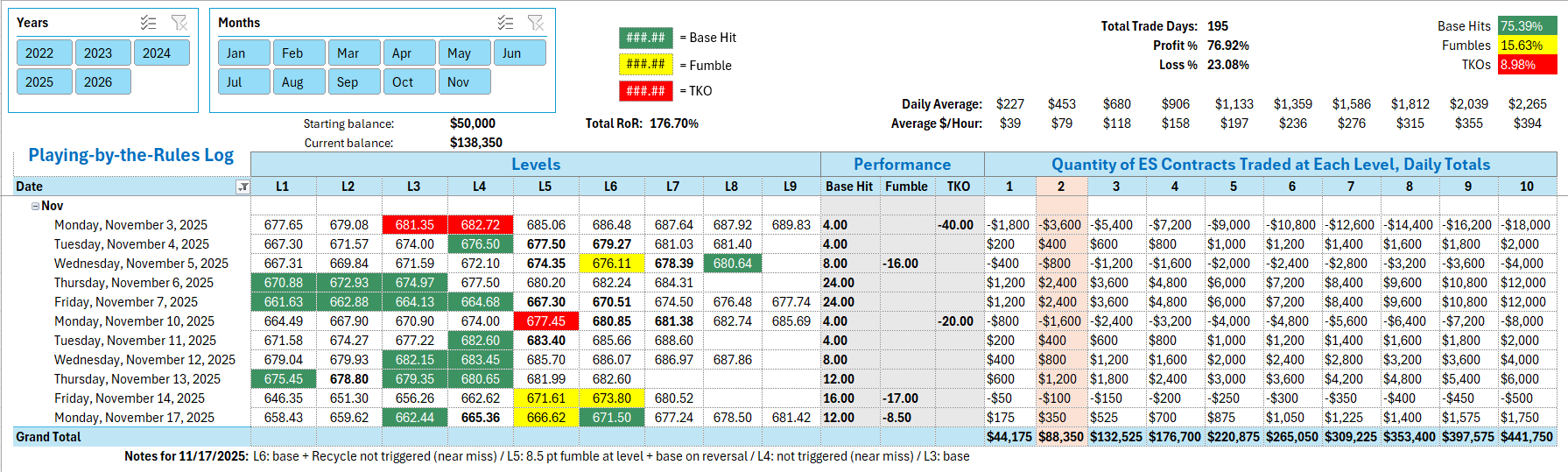This screenshot has width=1568, height=472.
Task: Clear the filter on the Months slicer
Action: click(536, 23)
